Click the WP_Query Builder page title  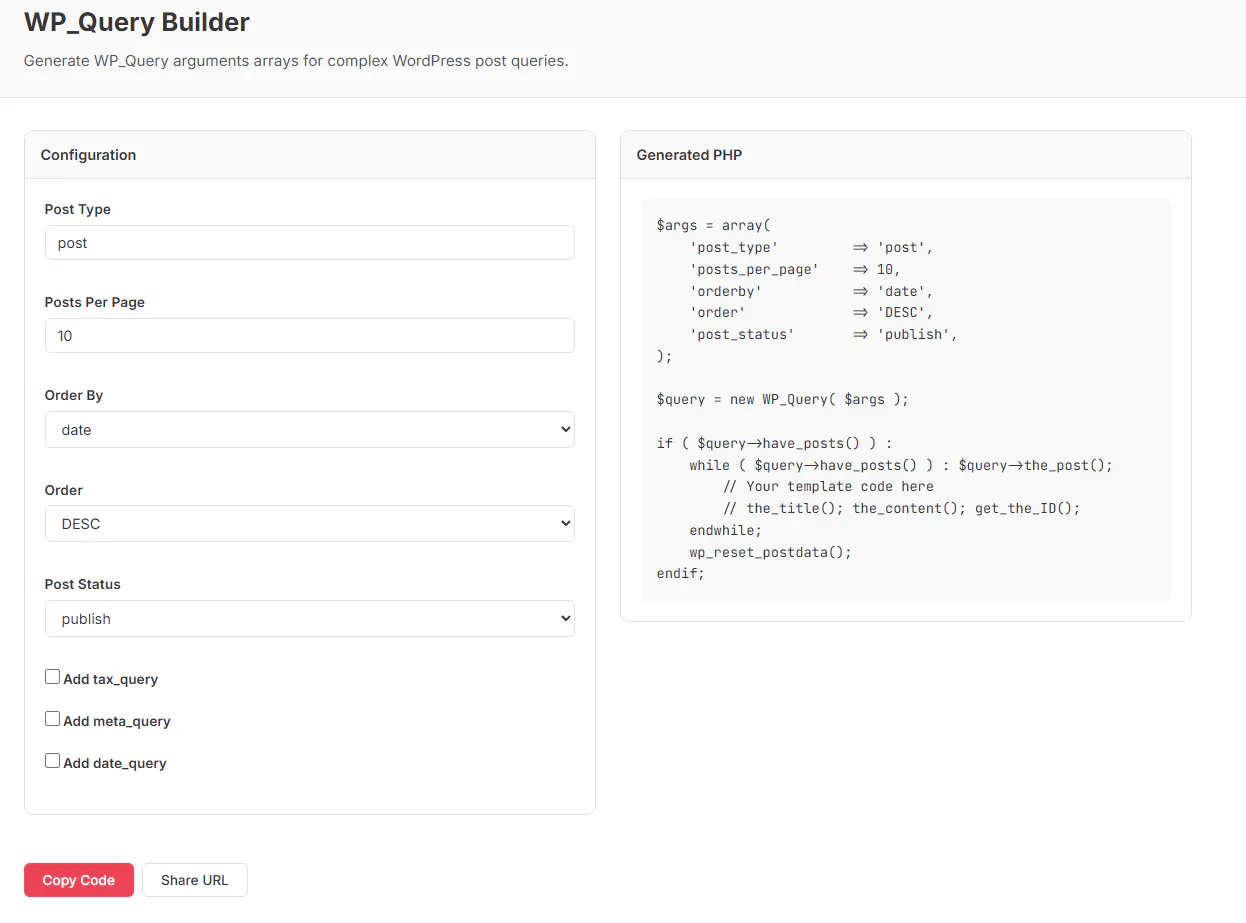click(137, 21)
